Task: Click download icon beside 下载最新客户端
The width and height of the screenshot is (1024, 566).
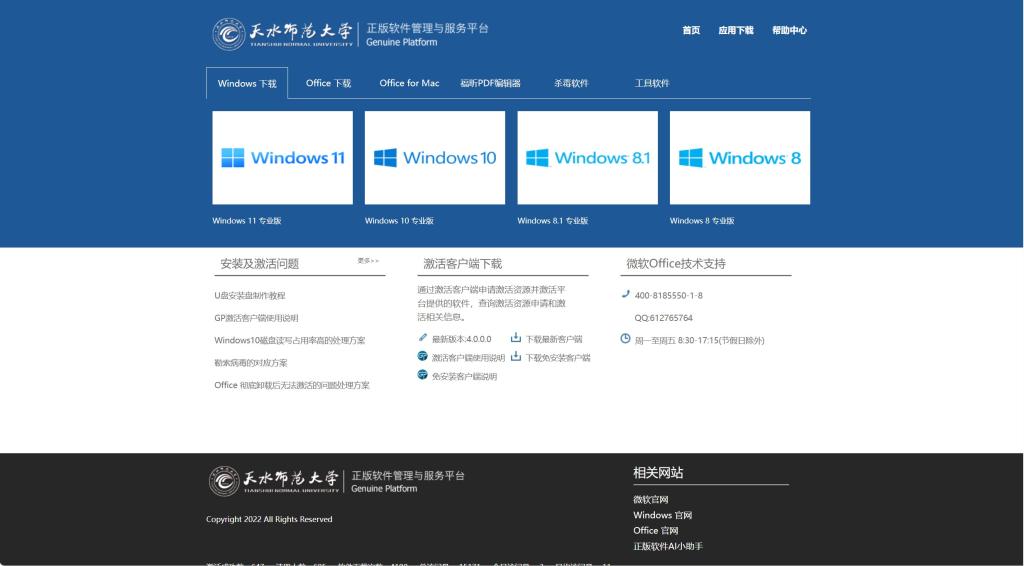Action: click(515, 338)
